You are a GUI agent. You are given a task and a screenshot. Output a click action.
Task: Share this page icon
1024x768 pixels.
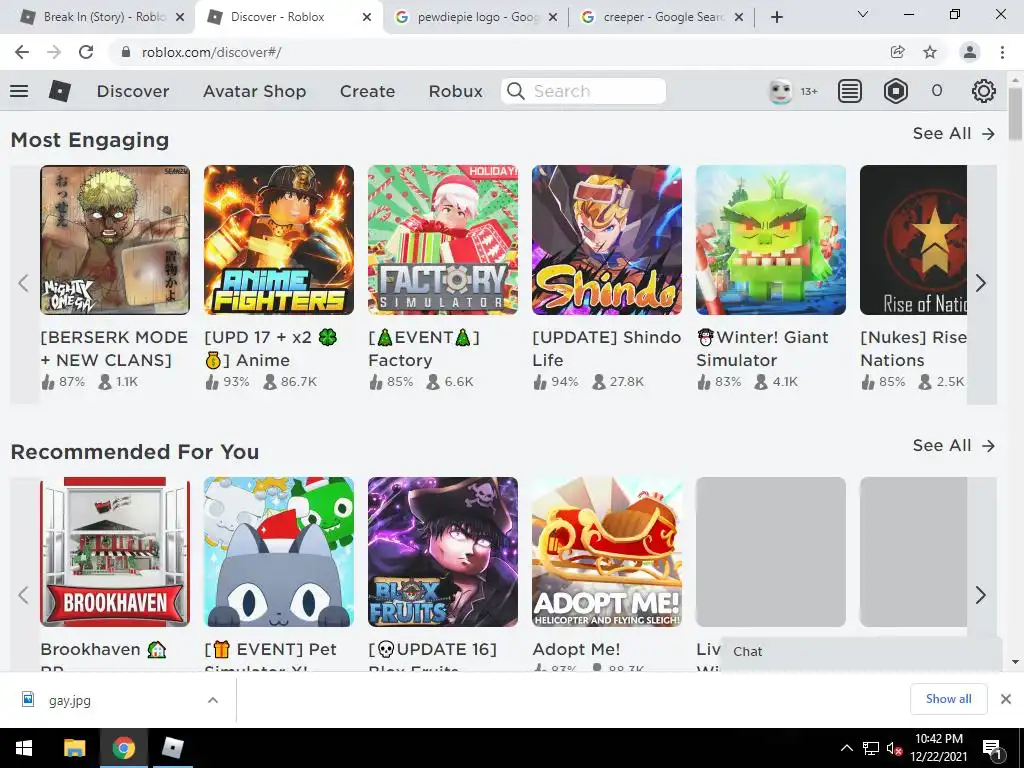coord(898,52)
